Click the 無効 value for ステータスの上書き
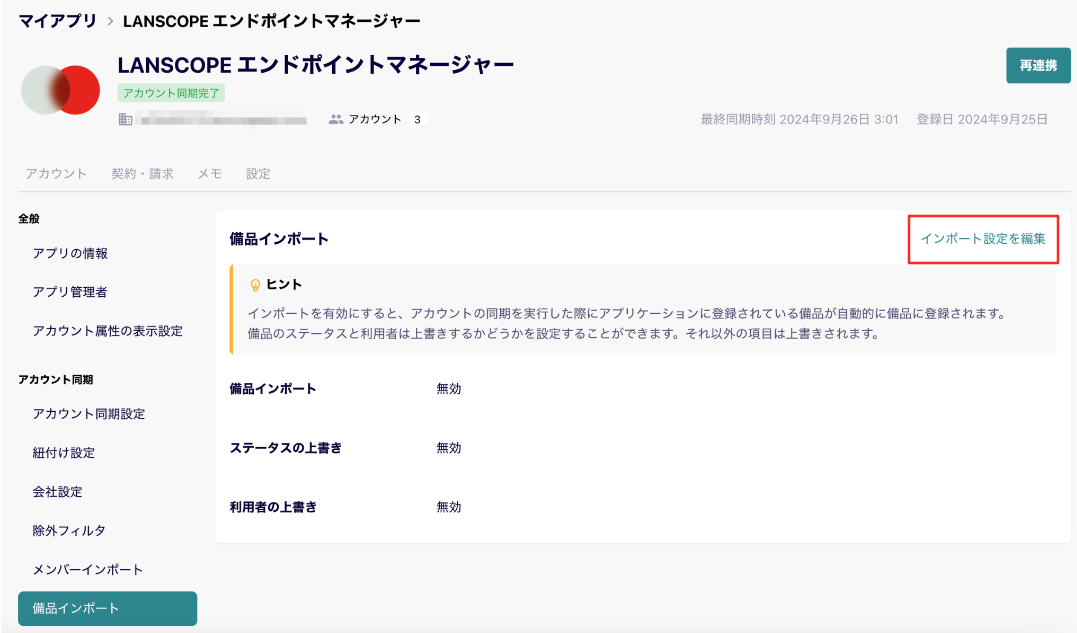 (x=449, y=448)
